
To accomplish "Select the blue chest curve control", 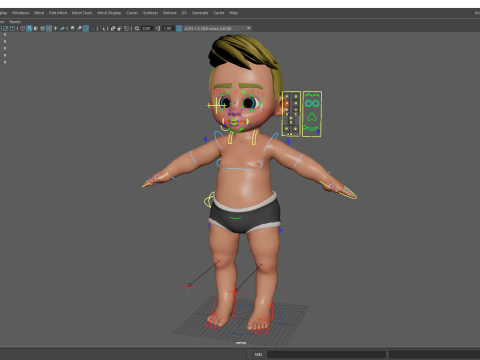I will tap(238, 169).
